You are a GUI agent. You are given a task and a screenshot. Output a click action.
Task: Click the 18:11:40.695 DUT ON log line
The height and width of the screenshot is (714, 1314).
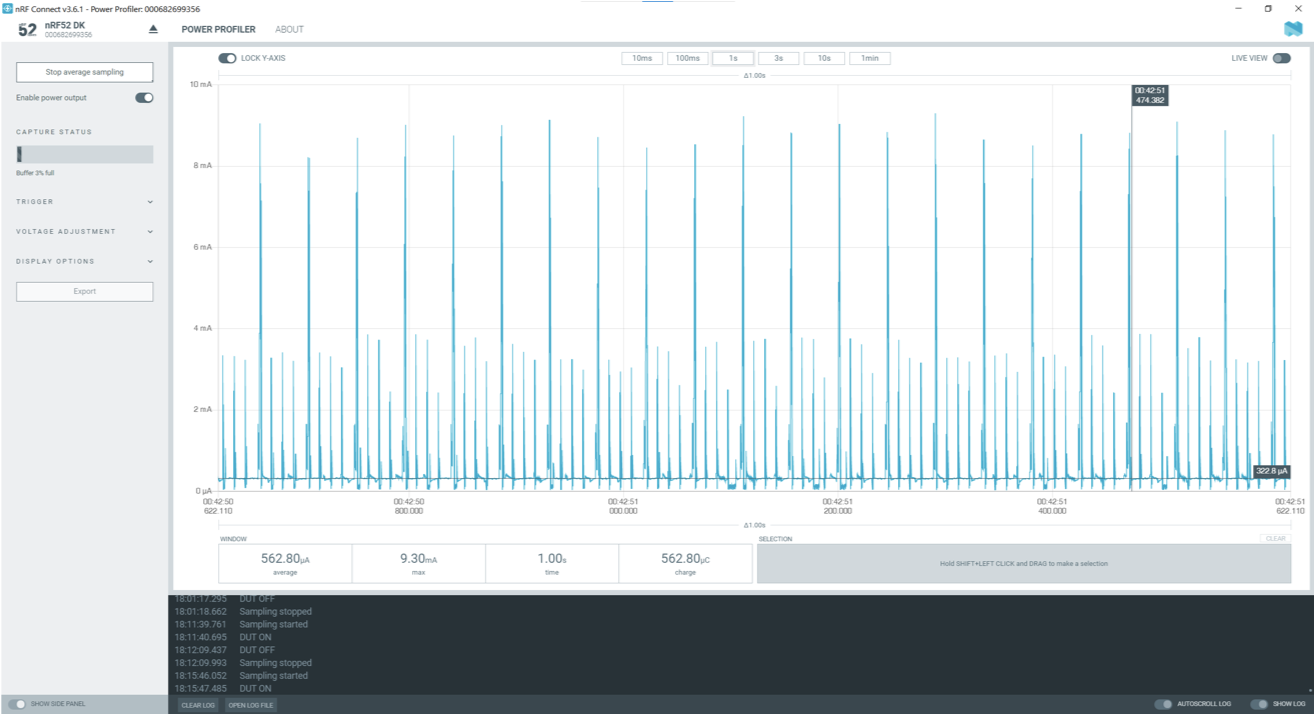223,637
